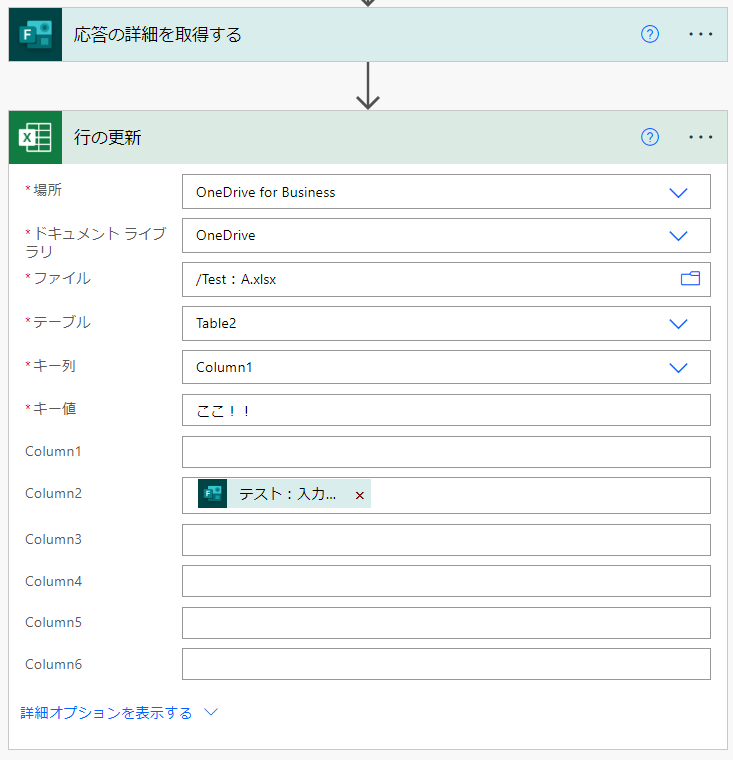Click the Column3 input field
This screenshot has width=733, height=760.
[445, 540]
